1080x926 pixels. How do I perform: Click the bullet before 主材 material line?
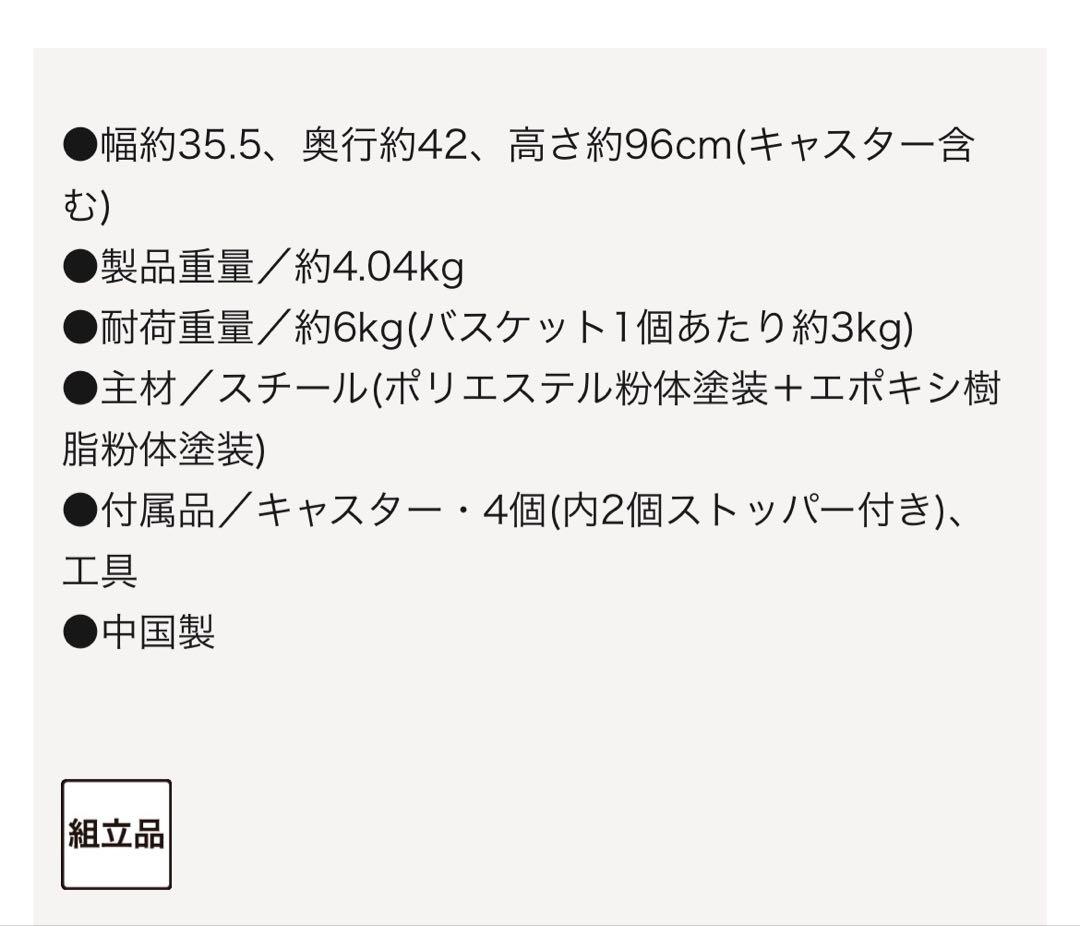pos(80,389)
